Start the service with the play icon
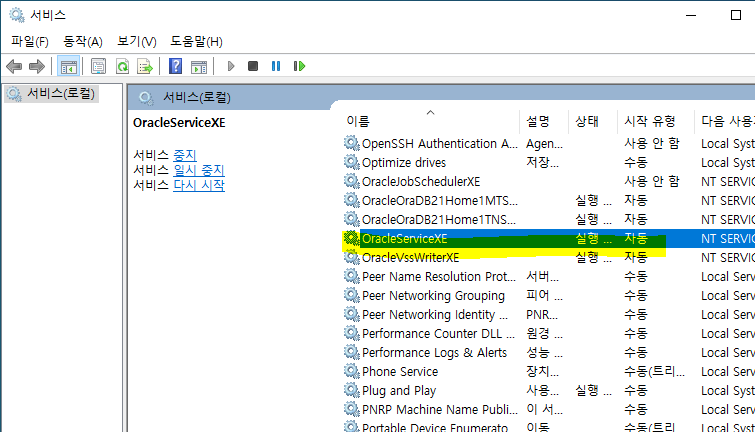This screenshot has width=755, height=432. pyautogui.click(x=231, y=66)
